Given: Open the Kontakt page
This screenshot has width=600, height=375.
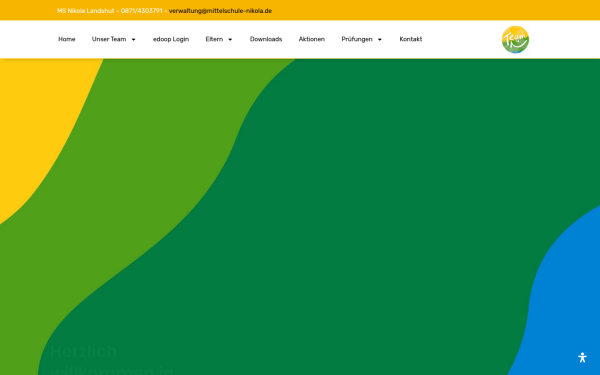Looking at the screenshot, I should 411,39.
